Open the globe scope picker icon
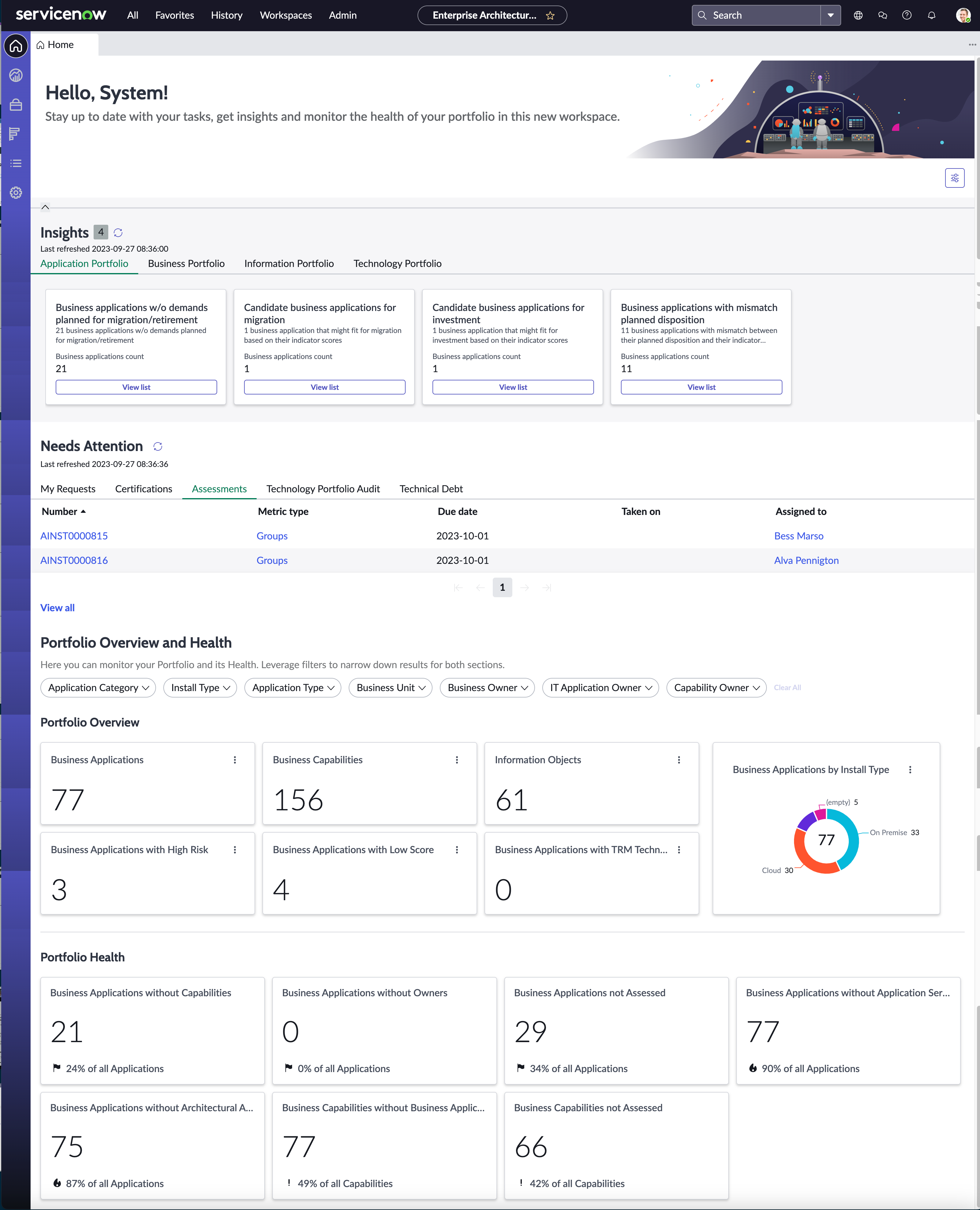The image size is (980, 1210). click(858, 15)
